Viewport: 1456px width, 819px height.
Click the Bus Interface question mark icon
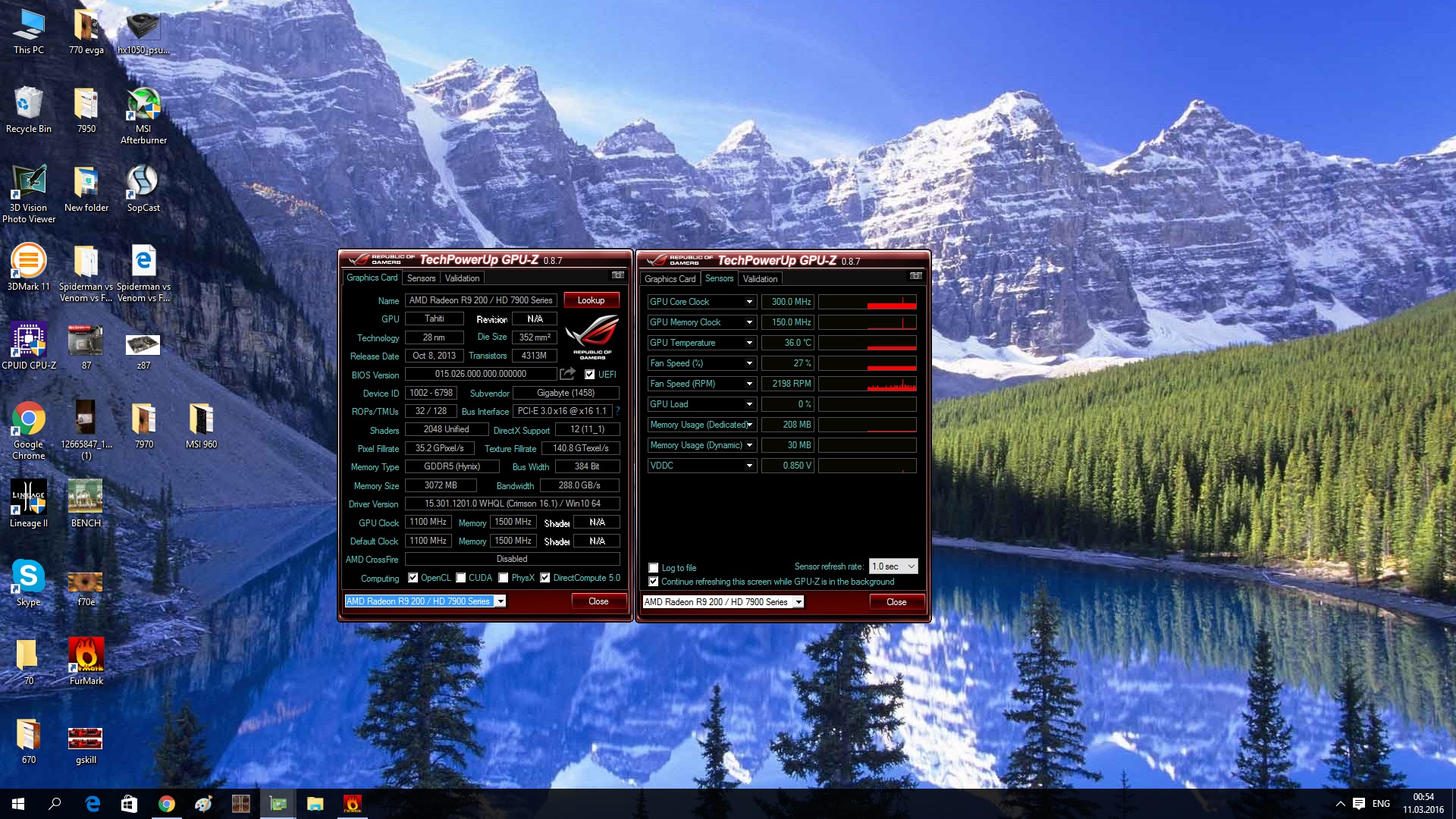(x=617, y=411)
